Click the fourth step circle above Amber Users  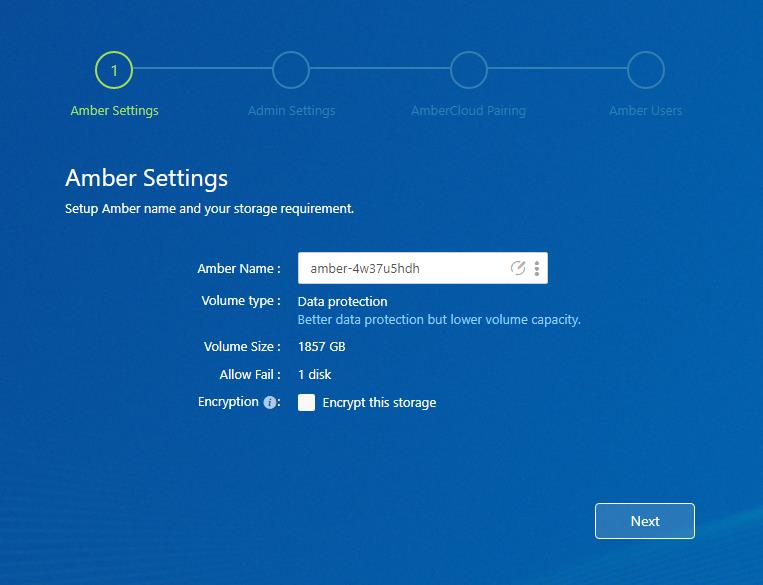pos(645,70)
